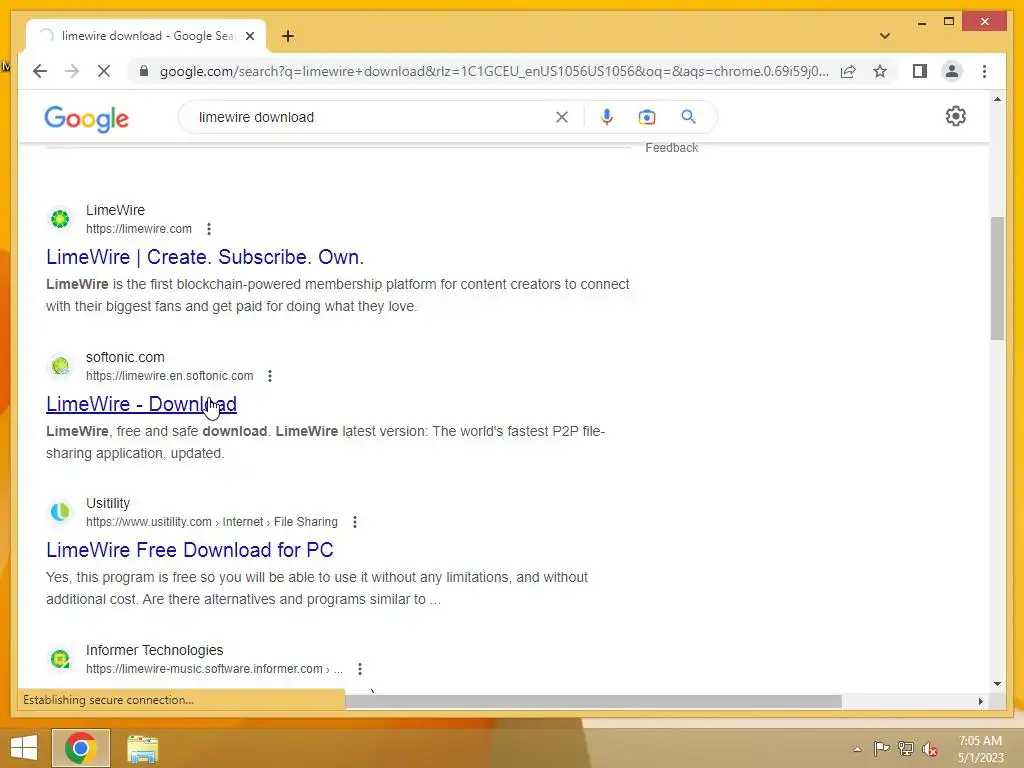Image resolution: width=1024 pixels, height=768 pixels.
Task: View site info via the lock icon
Action: click(144, 71)
